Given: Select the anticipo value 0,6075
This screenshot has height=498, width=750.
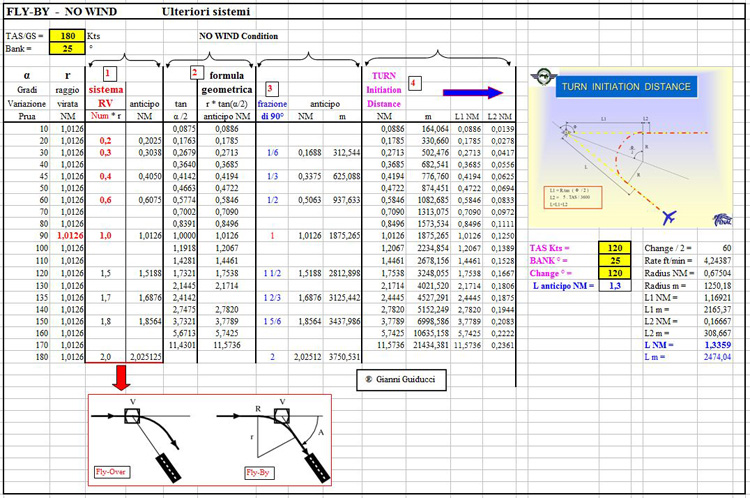Looking at the screenshot, I should click(x=150, y=200).
